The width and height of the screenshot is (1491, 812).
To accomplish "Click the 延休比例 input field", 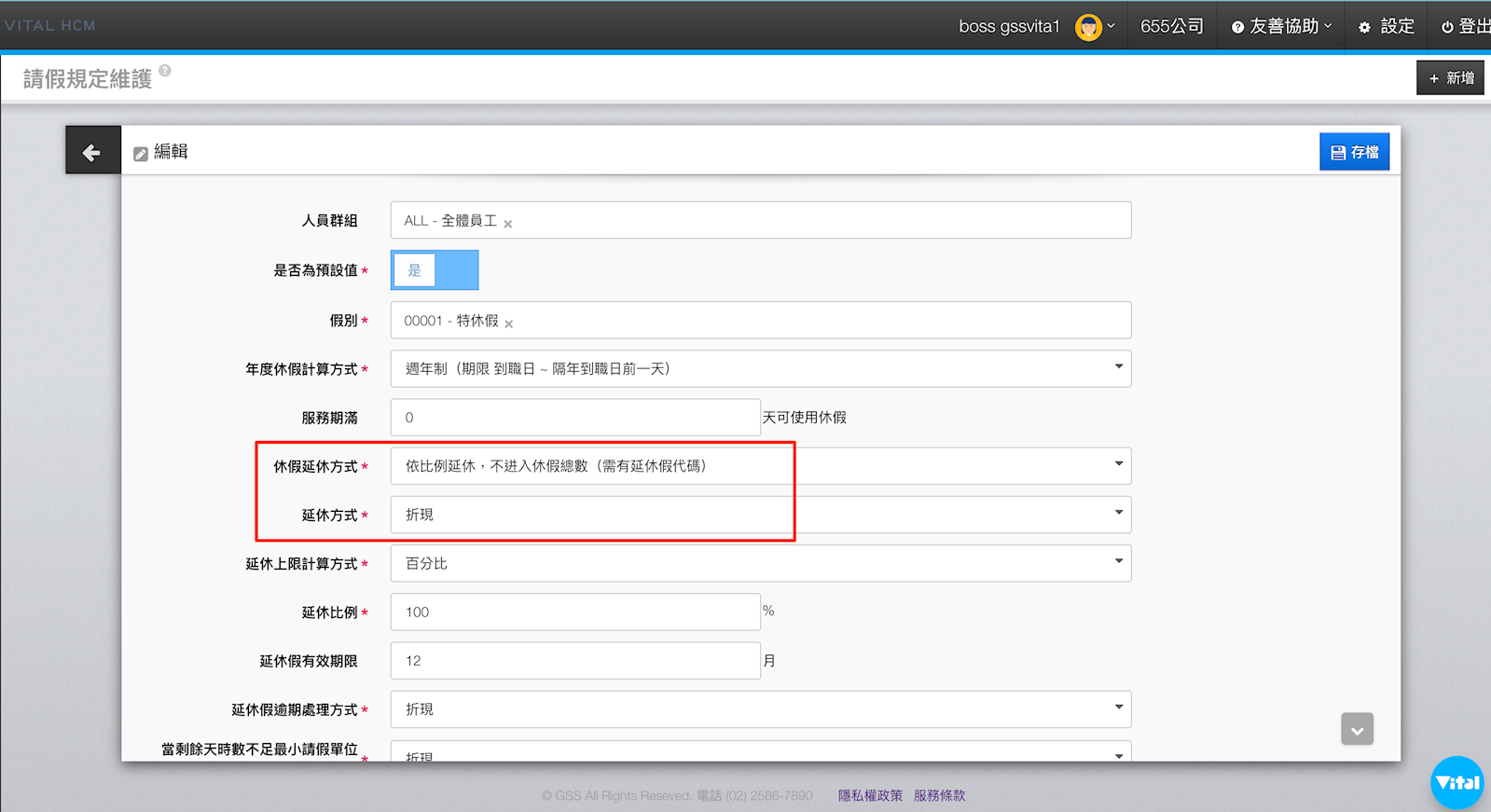I will click(x=574, y=612).
